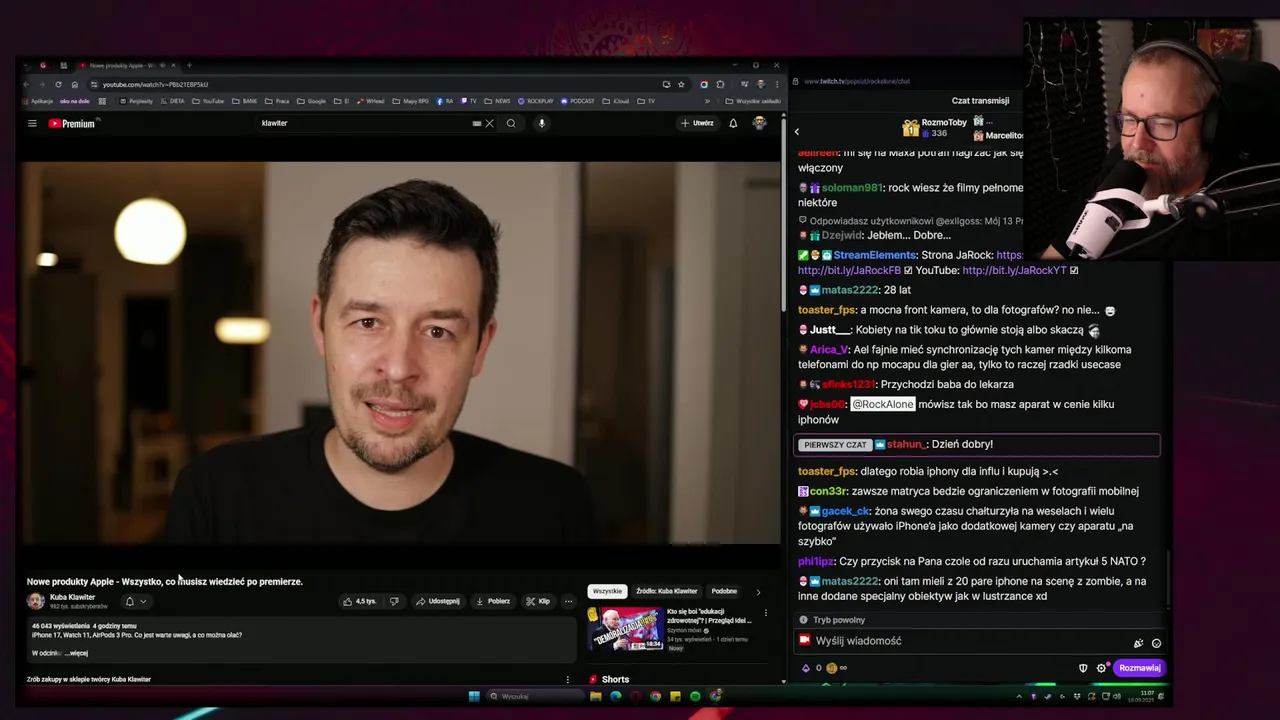Open browser home page icon
1280x720 pixels.
coord(74,84)
